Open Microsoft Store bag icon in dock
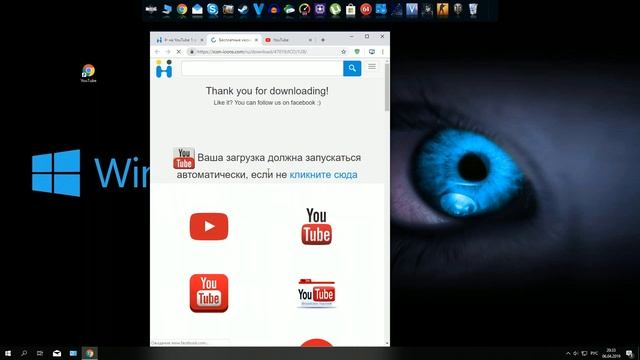The image size is (640, 360). (350, 9)
